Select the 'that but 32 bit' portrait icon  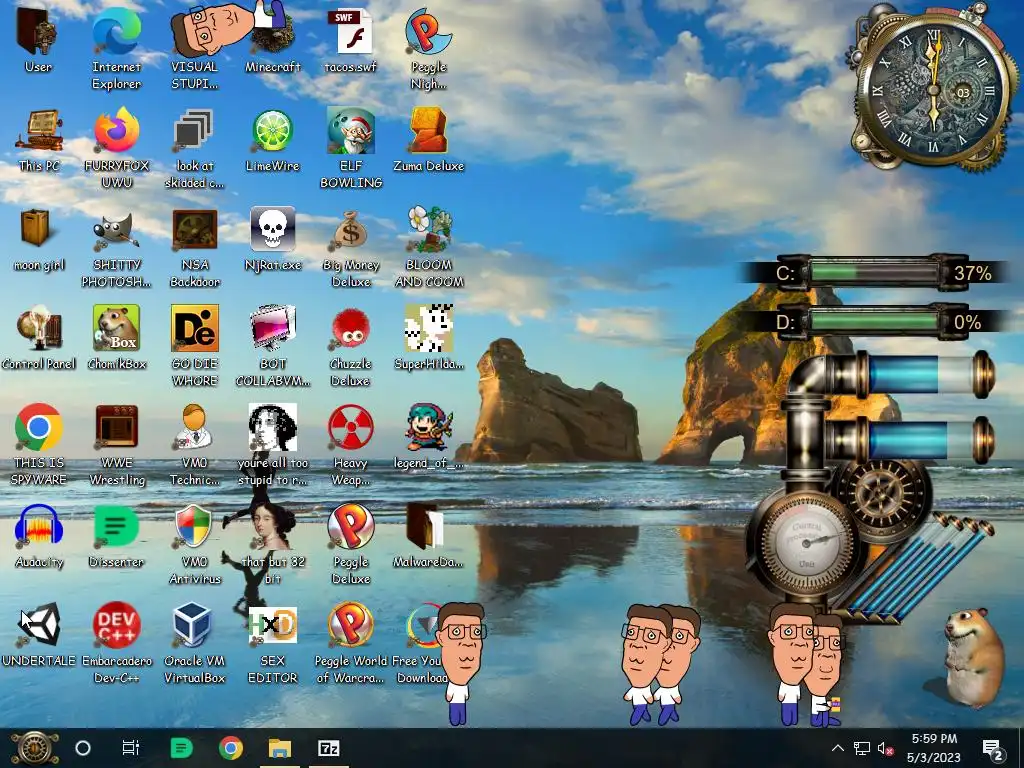[272, 543]
